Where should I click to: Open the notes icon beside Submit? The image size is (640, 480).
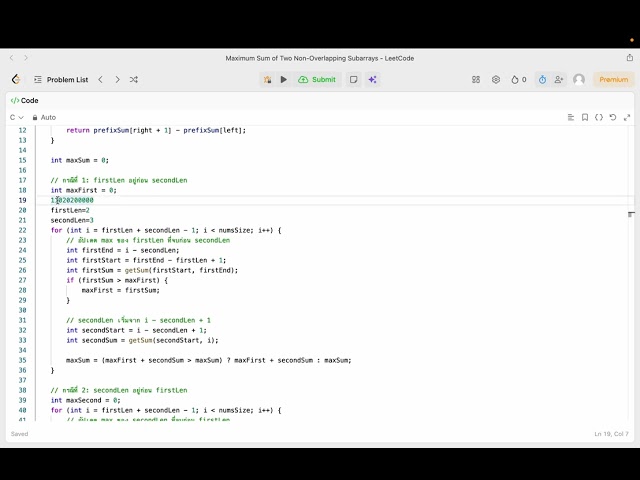[353, 80]
